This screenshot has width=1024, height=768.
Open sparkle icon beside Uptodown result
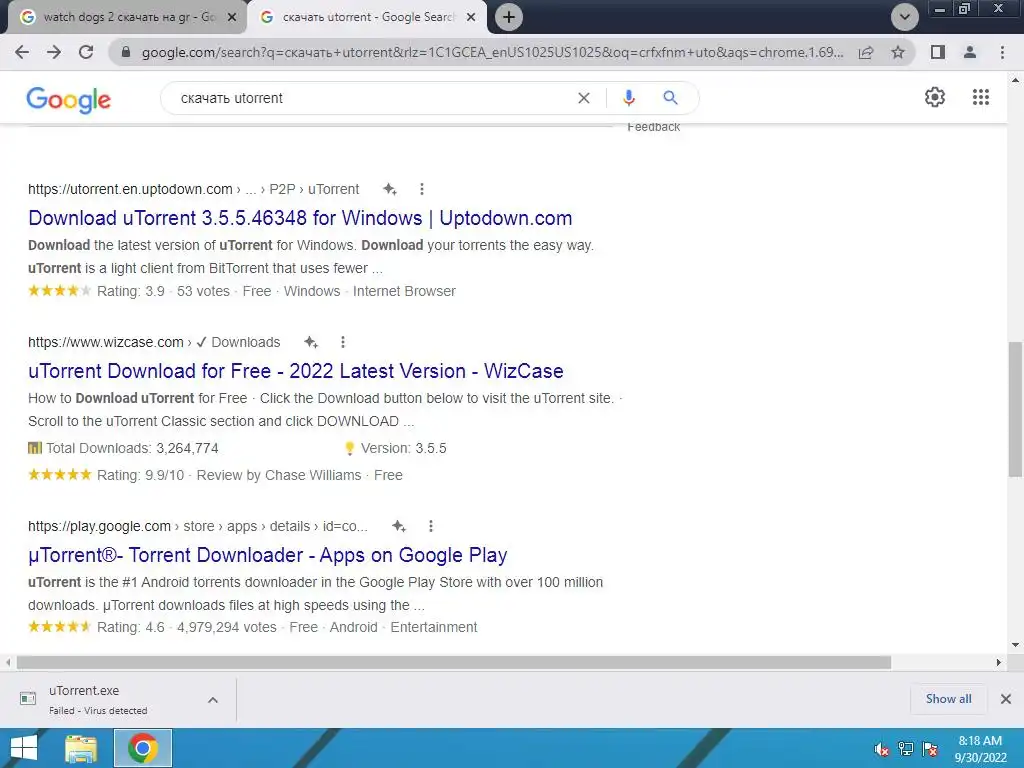pos(390,189)
